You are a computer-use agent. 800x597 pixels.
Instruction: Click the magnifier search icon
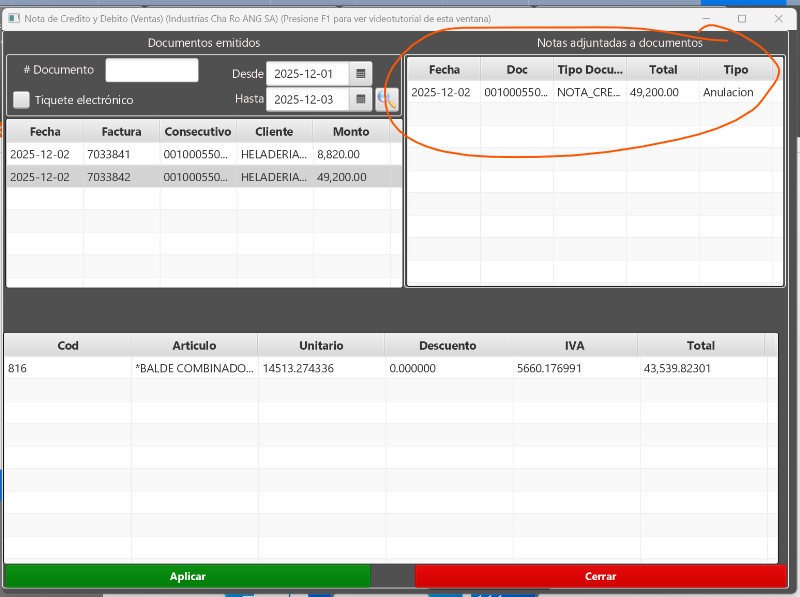tap(386, 99)
